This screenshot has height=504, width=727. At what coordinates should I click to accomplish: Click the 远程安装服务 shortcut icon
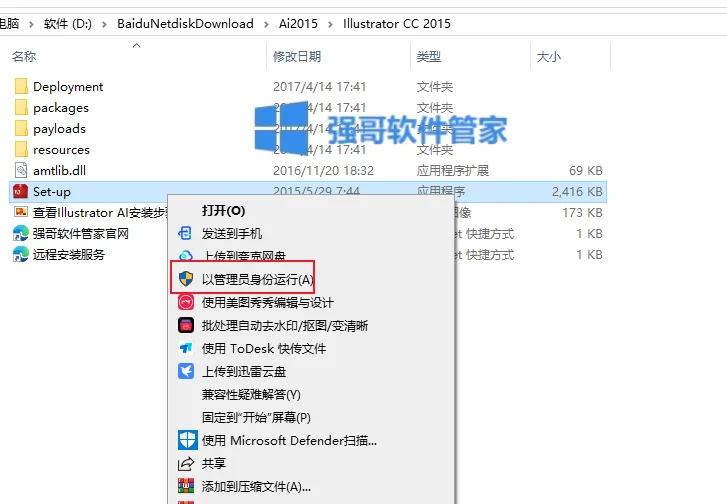point(21,255)
